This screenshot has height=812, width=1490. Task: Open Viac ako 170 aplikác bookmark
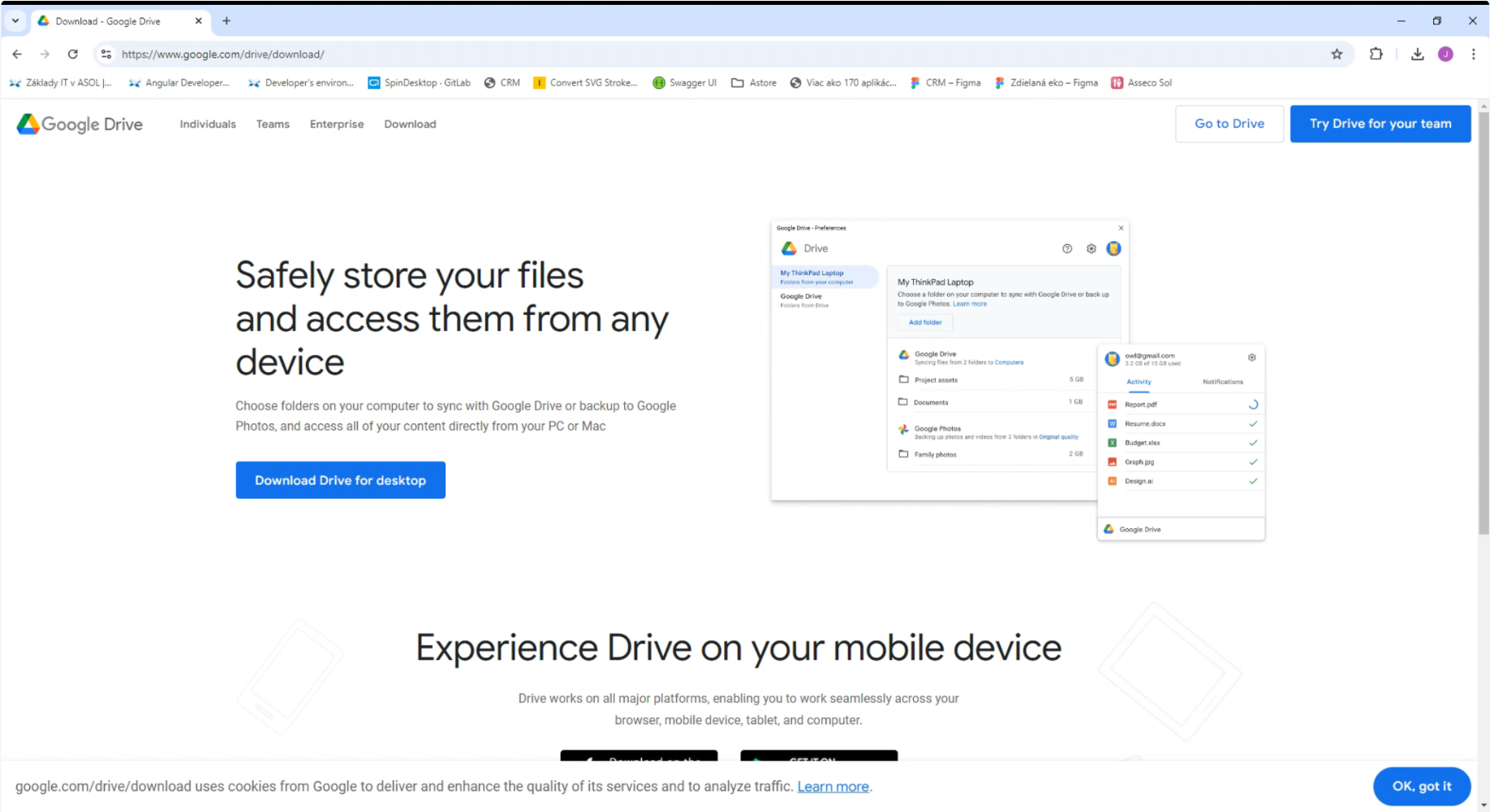coord(843,83)
